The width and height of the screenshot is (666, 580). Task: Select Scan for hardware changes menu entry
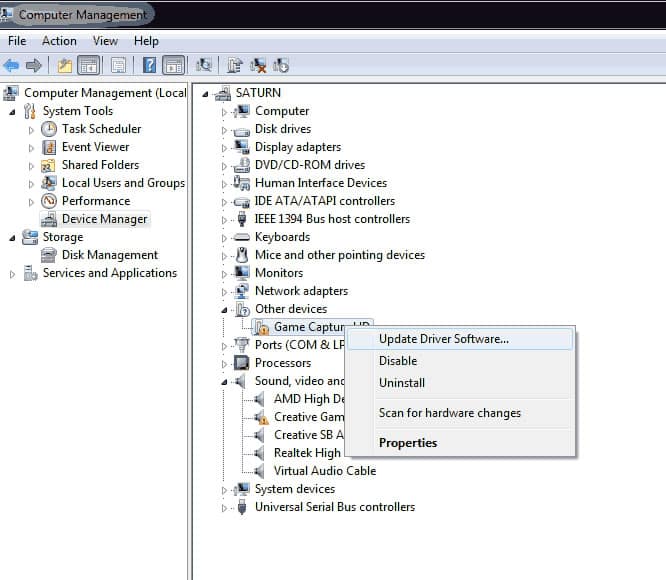[x=460, y=413]
